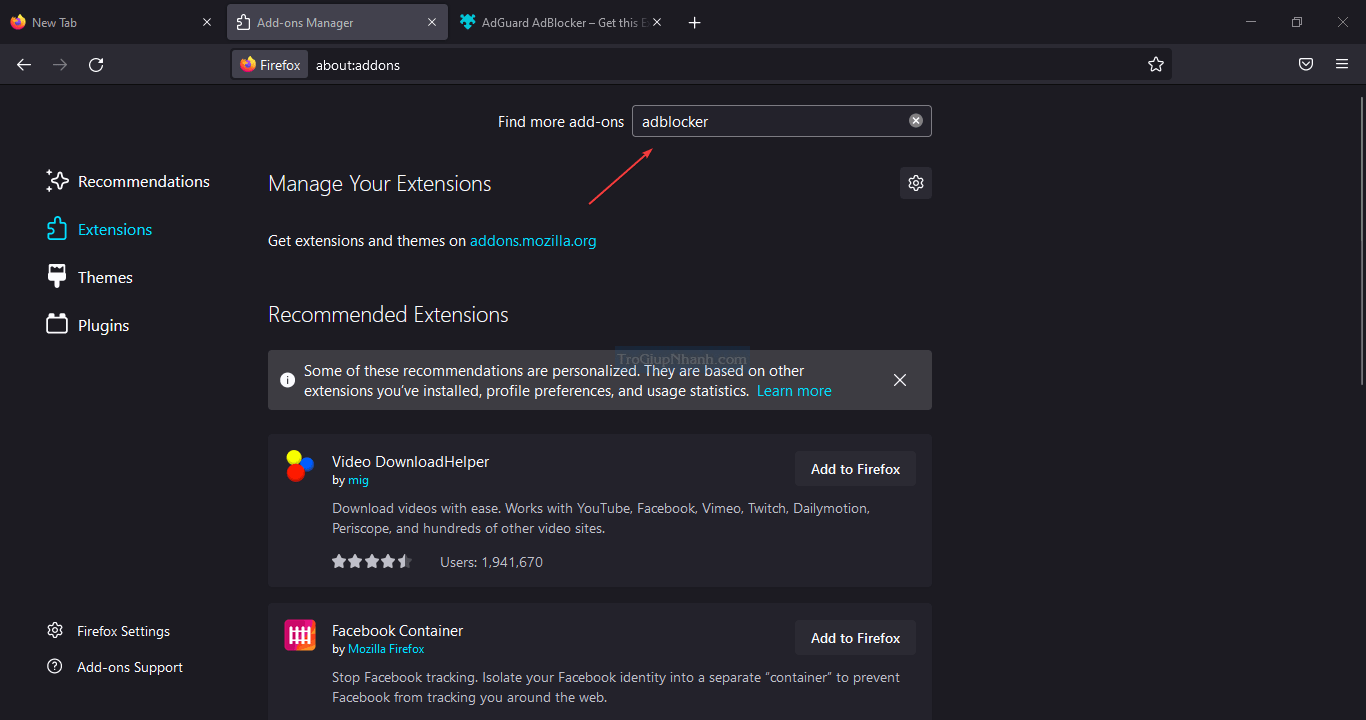Open Firefox Settings from sidebar
Image resolution: width=1366 pixels, height=720 pixels.
pos(108,631)
